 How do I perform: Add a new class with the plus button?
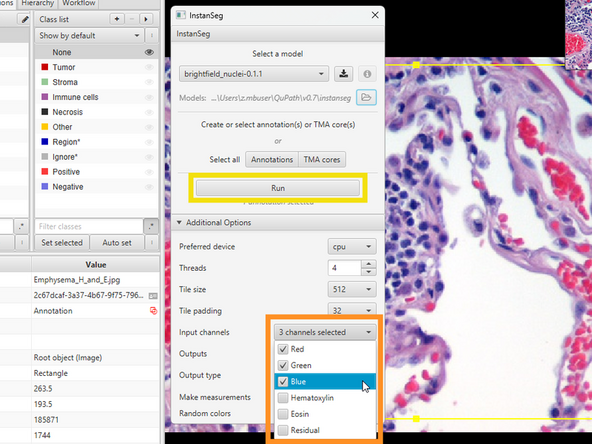117,19
